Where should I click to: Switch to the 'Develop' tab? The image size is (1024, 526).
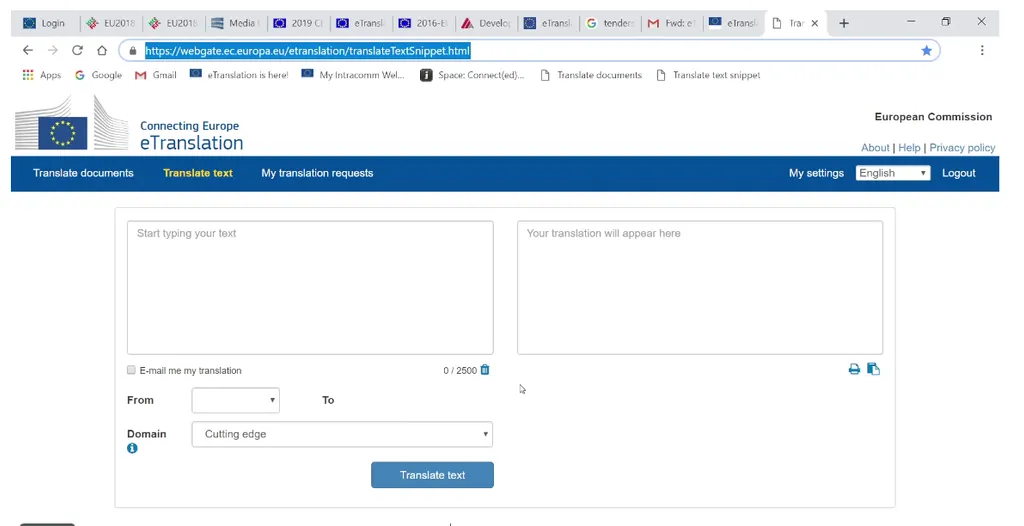(485, 23)
